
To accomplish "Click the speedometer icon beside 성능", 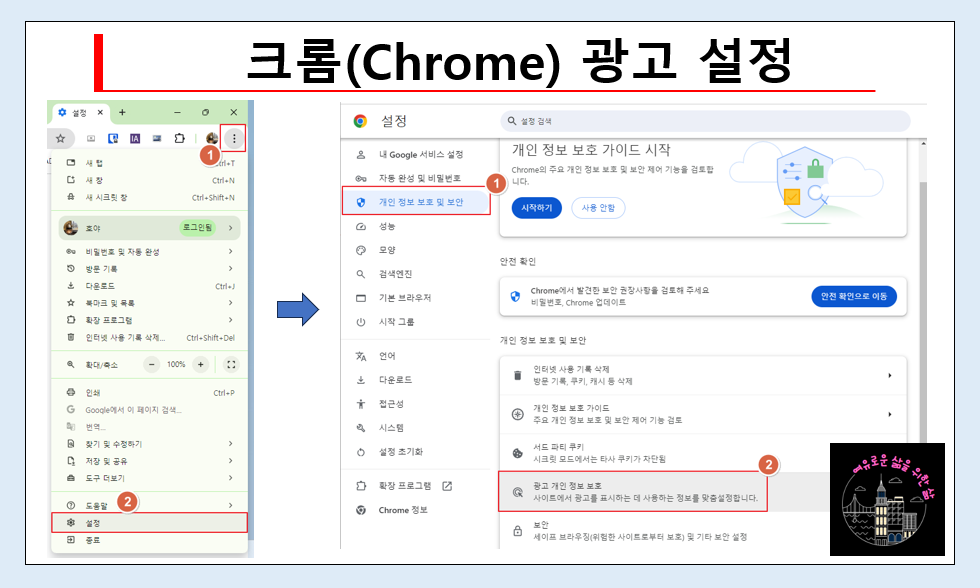I will (x=361, y=226).
